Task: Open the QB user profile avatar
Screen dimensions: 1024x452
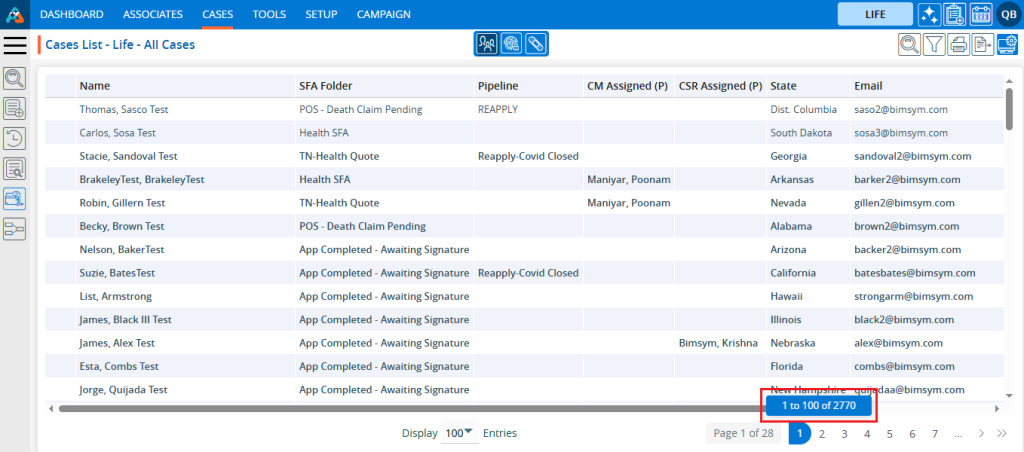Action: click(1006, 14)
